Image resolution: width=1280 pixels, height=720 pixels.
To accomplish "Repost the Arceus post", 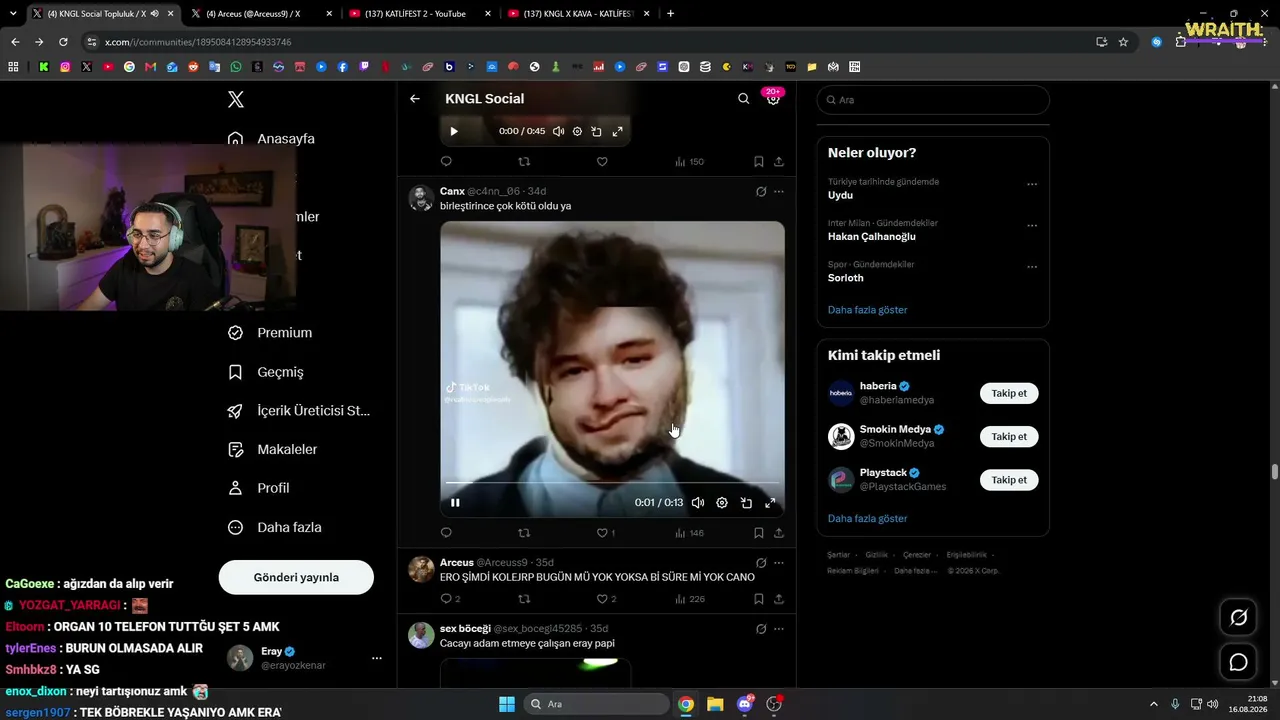I will 524,599.
